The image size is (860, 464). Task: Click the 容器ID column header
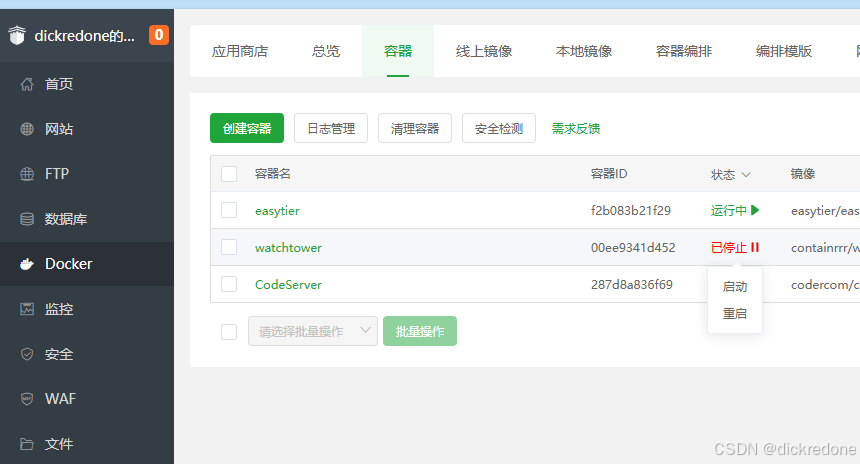point(609,174)
